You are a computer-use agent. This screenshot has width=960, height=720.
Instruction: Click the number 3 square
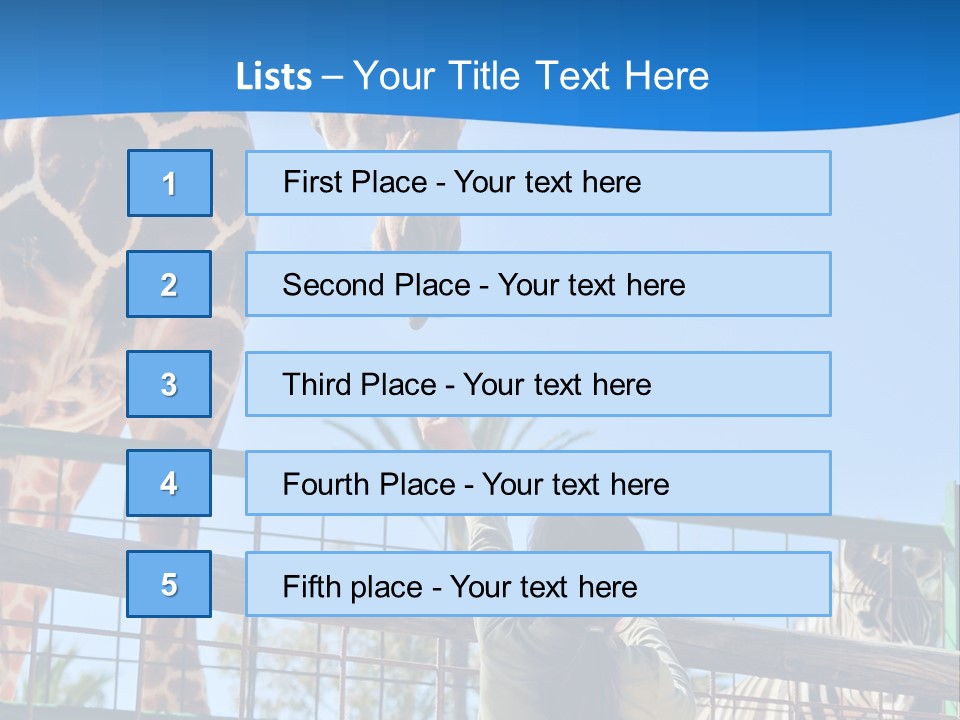pyautogui.click(x=169, y=384)
